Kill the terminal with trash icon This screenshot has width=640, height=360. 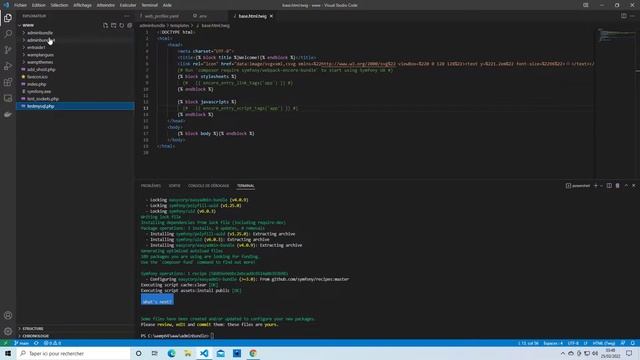click(618, 186)
